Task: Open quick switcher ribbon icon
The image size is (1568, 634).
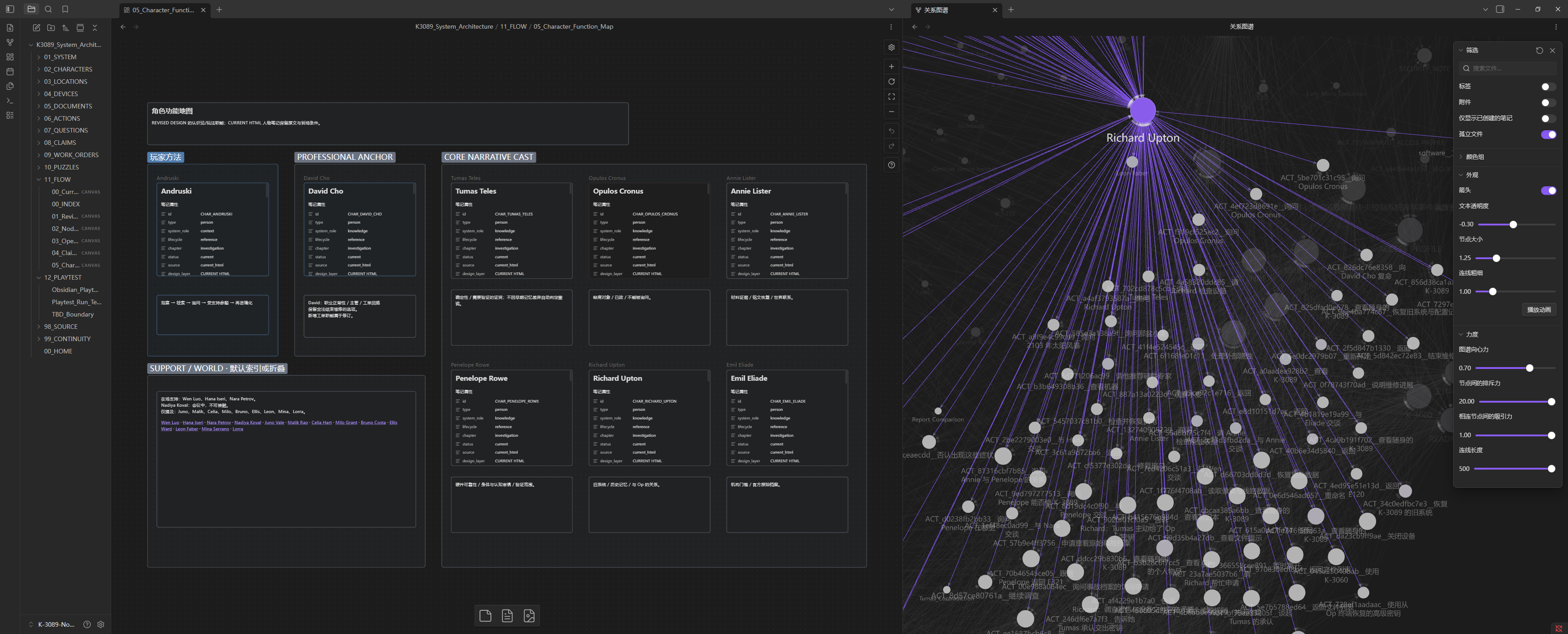Action: pyautogui.click(x=10, y=27)
